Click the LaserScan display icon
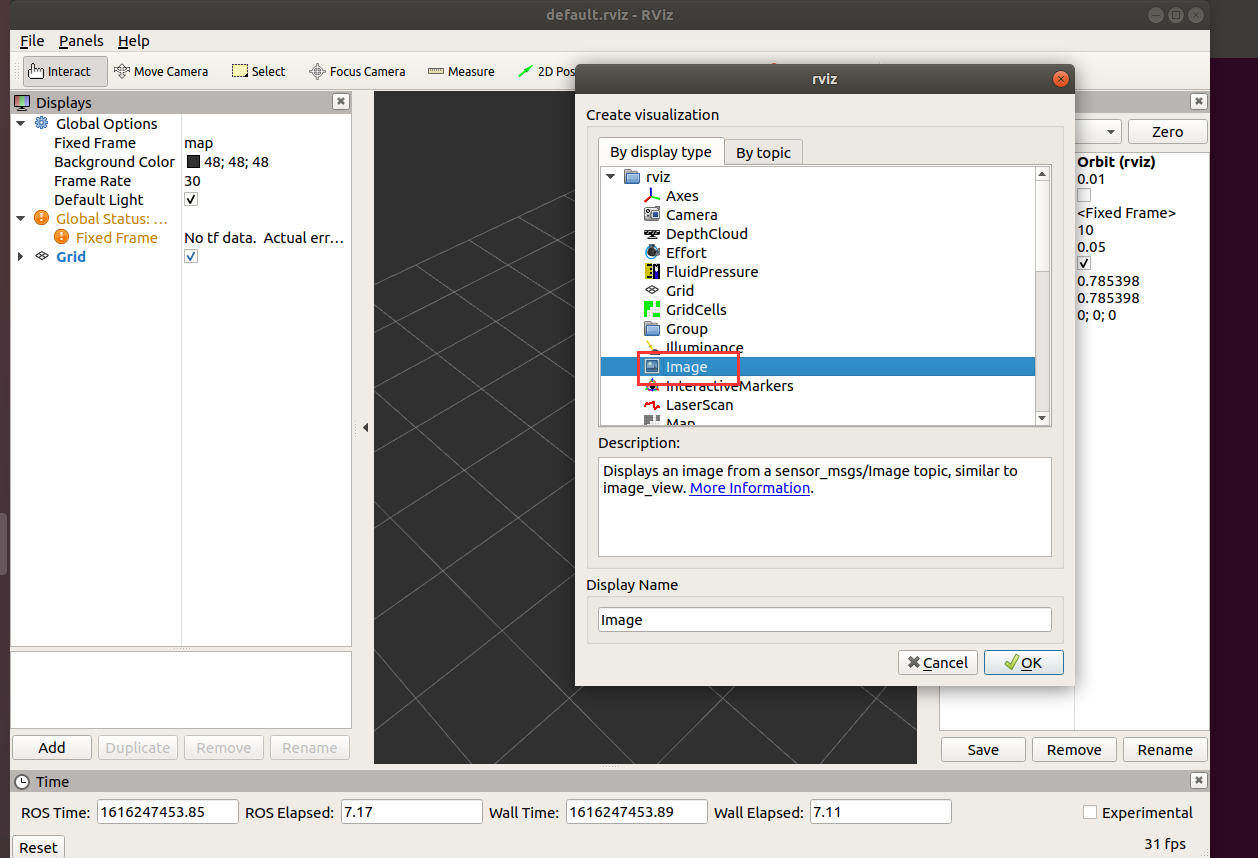This screenshot has width=1258, height=858. (x=652, y=405)
